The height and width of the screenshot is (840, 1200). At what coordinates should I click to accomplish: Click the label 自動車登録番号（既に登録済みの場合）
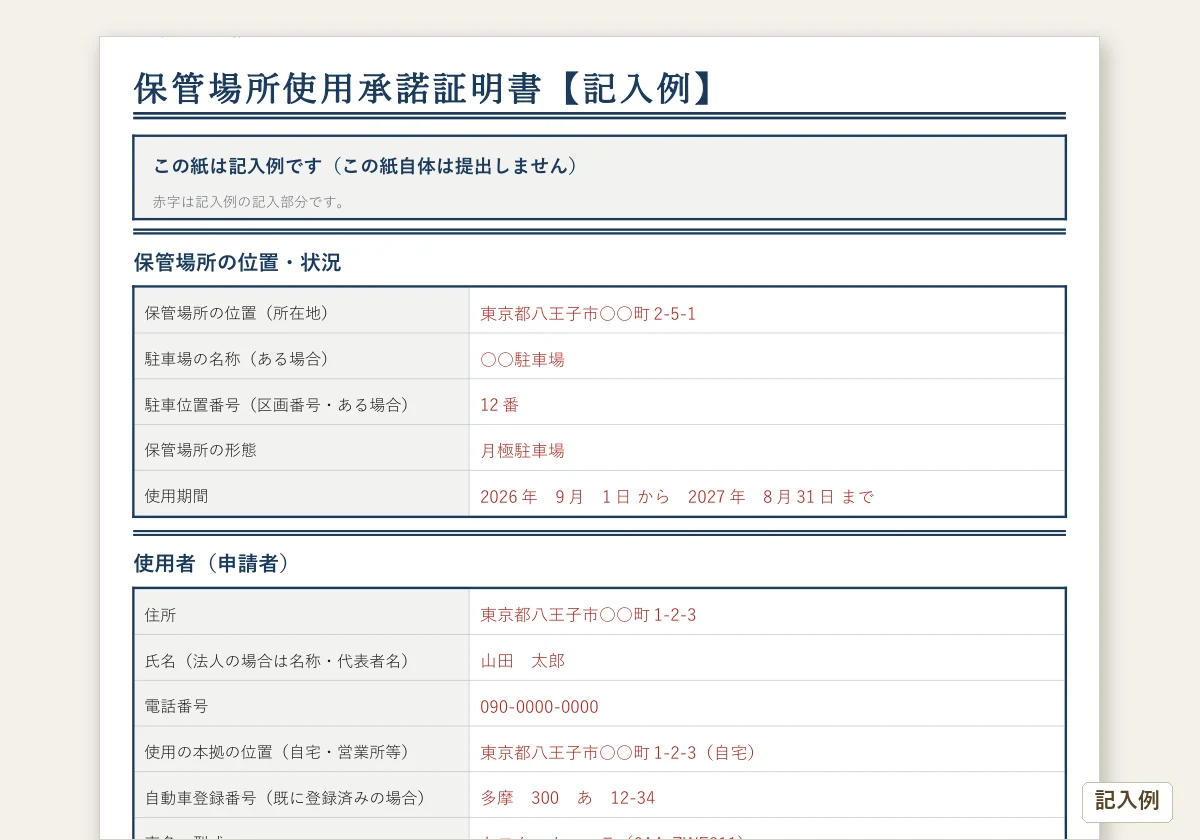coord(285,798)
